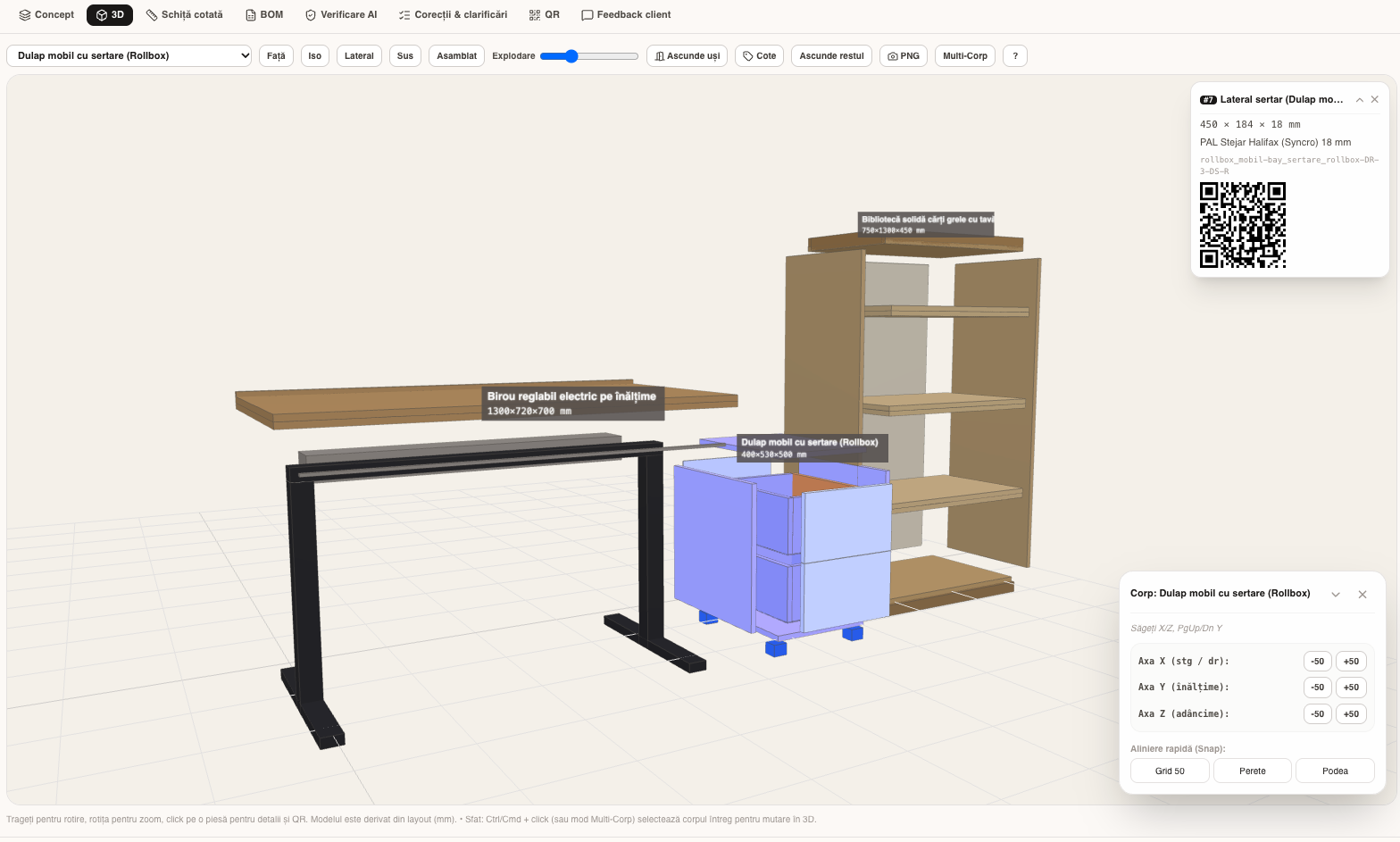This screenshot has width=1400, height=842.
Task: Snap to Grid 50
Action: (1170, 771)
